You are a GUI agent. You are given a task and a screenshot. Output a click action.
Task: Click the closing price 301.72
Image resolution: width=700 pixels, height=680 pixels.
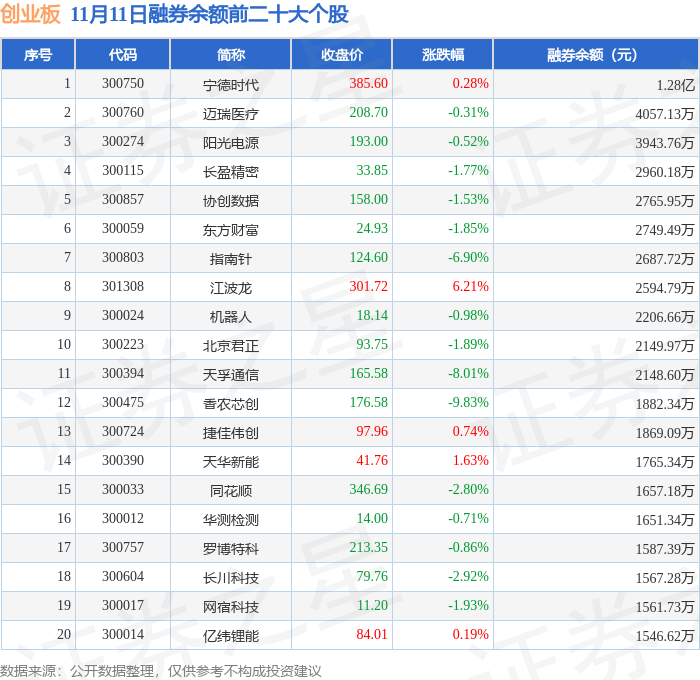point(368,286)
